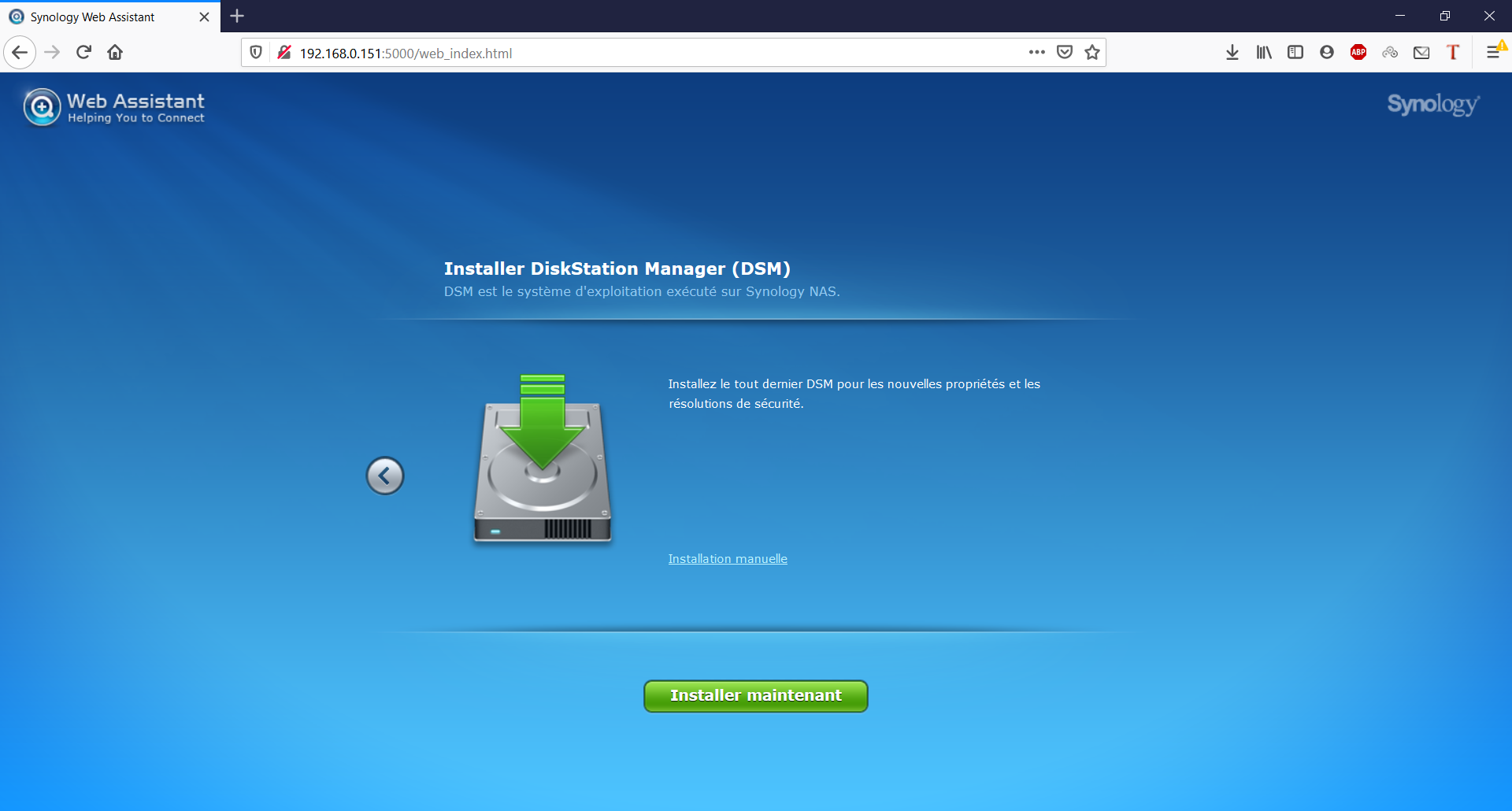
Task: Click the green Installer maintenant button
Action: (755, 696)
